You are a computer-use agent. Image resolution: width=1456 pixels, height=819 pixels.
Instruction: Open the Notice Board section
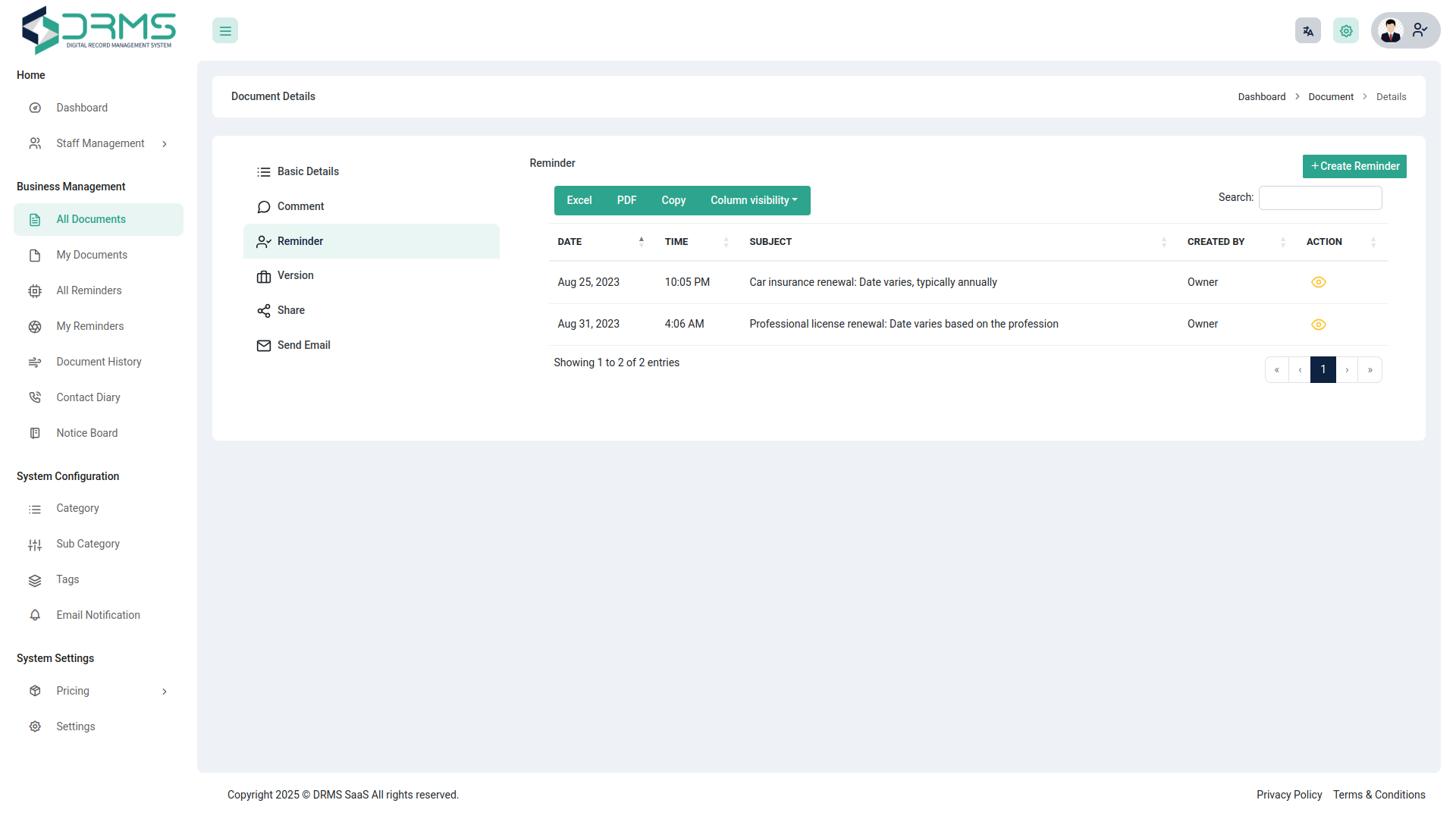[86, 432]
